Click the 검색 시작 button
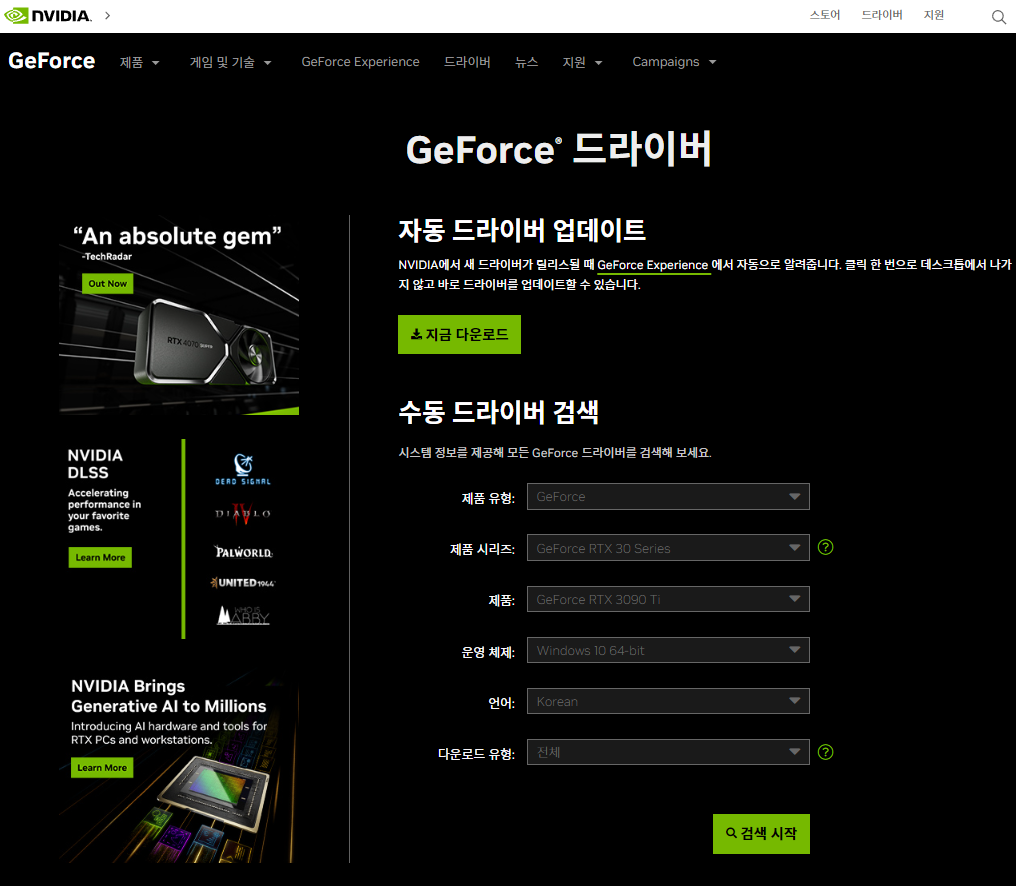The height and width of the screenshot is (886, 1016). click(761, 834)
